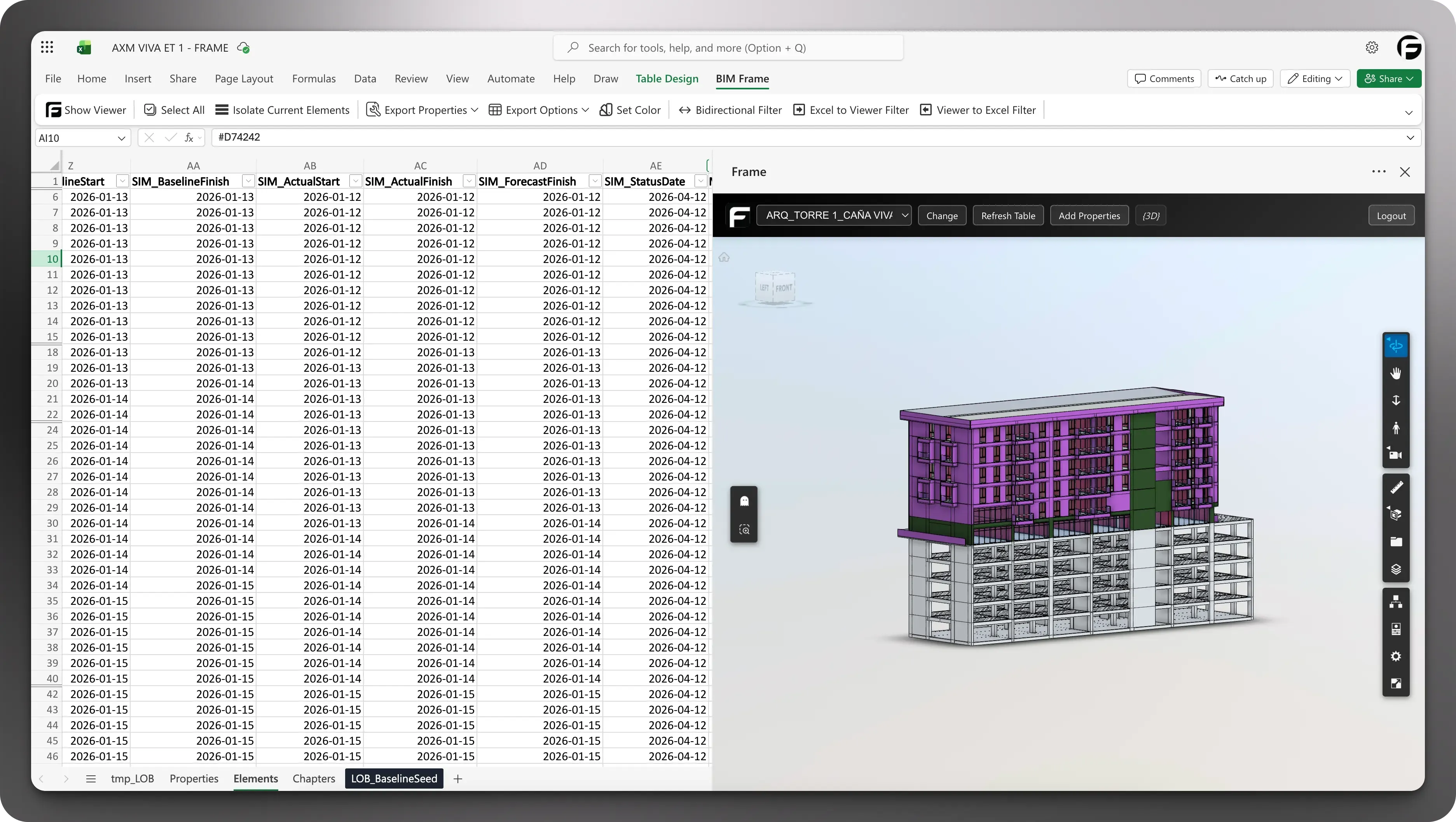Open the Formulas ribbon tab
The image size is (1456, 822).
314,78
